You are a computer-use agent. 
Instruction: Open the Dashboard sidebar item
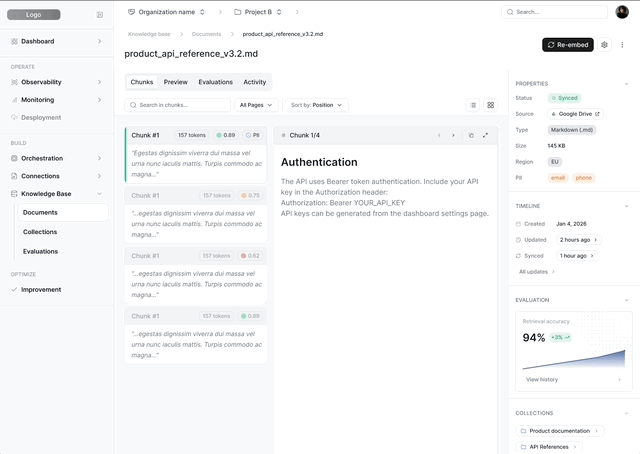[x=57, y=41]
